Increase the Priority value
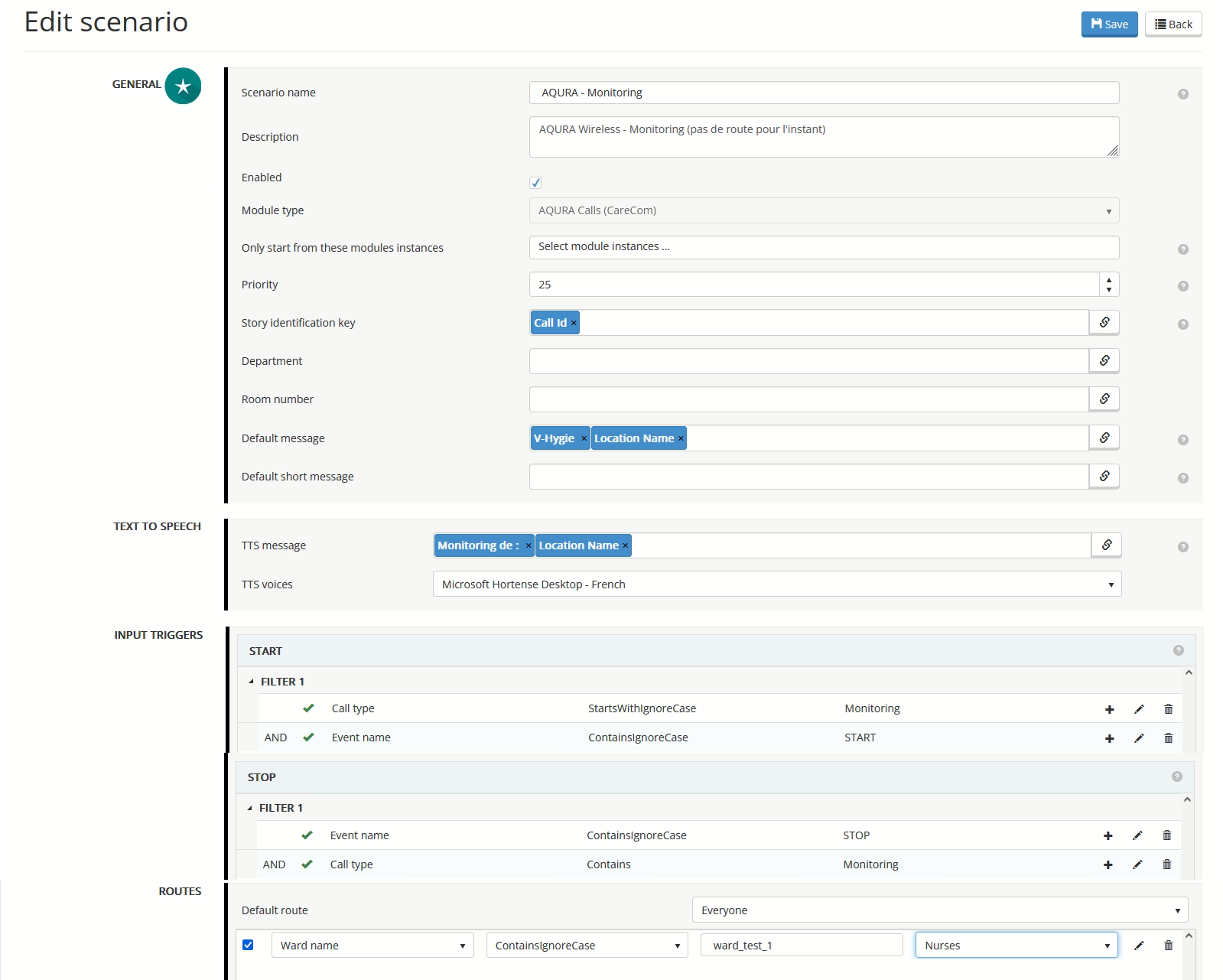The height and width of the screenshot is (980, 1223). pyautogui.click(x=1109, y=279)
